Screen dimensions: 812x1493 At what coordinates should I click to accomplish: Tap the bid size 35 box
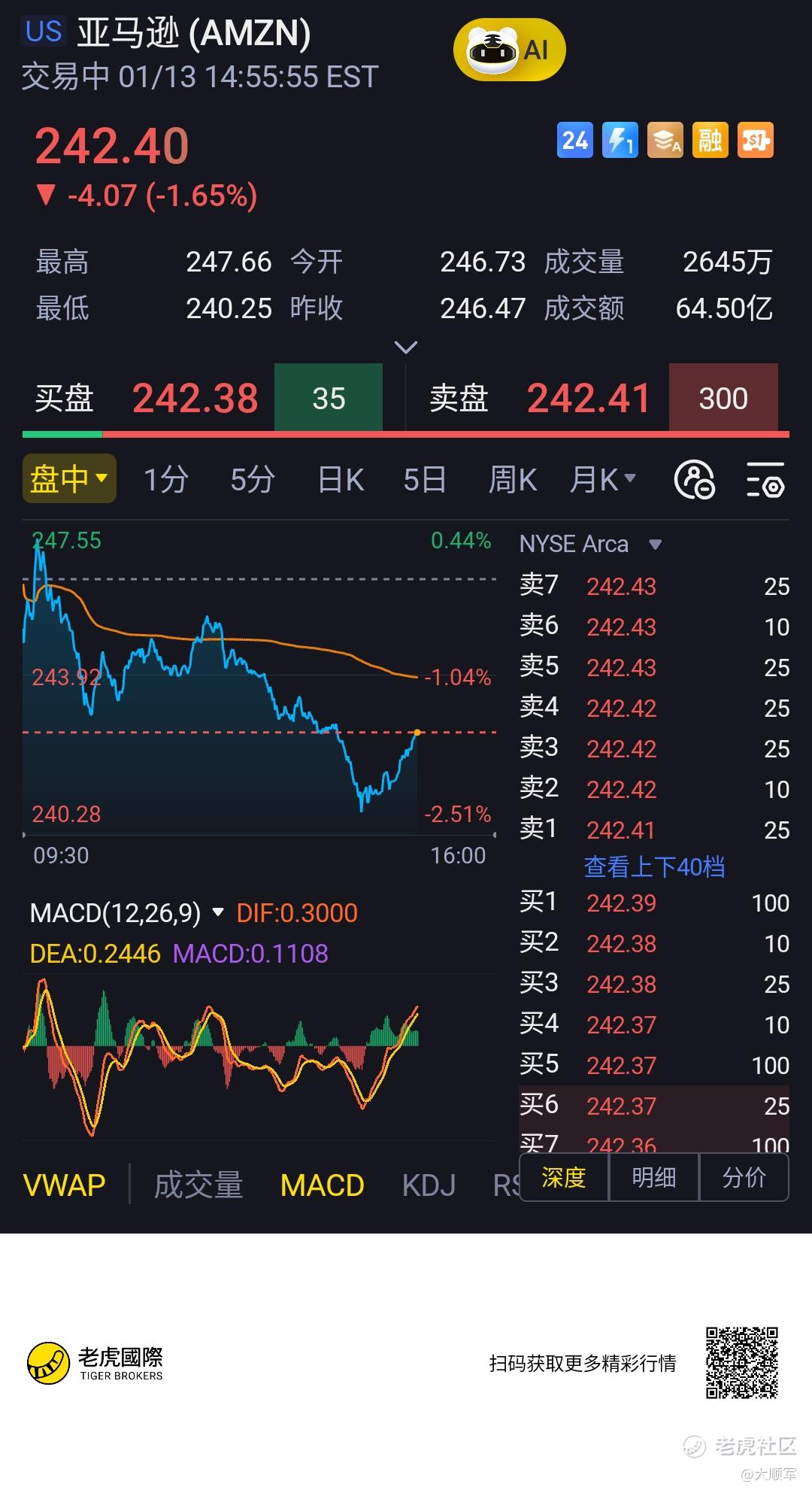(329, 398)
